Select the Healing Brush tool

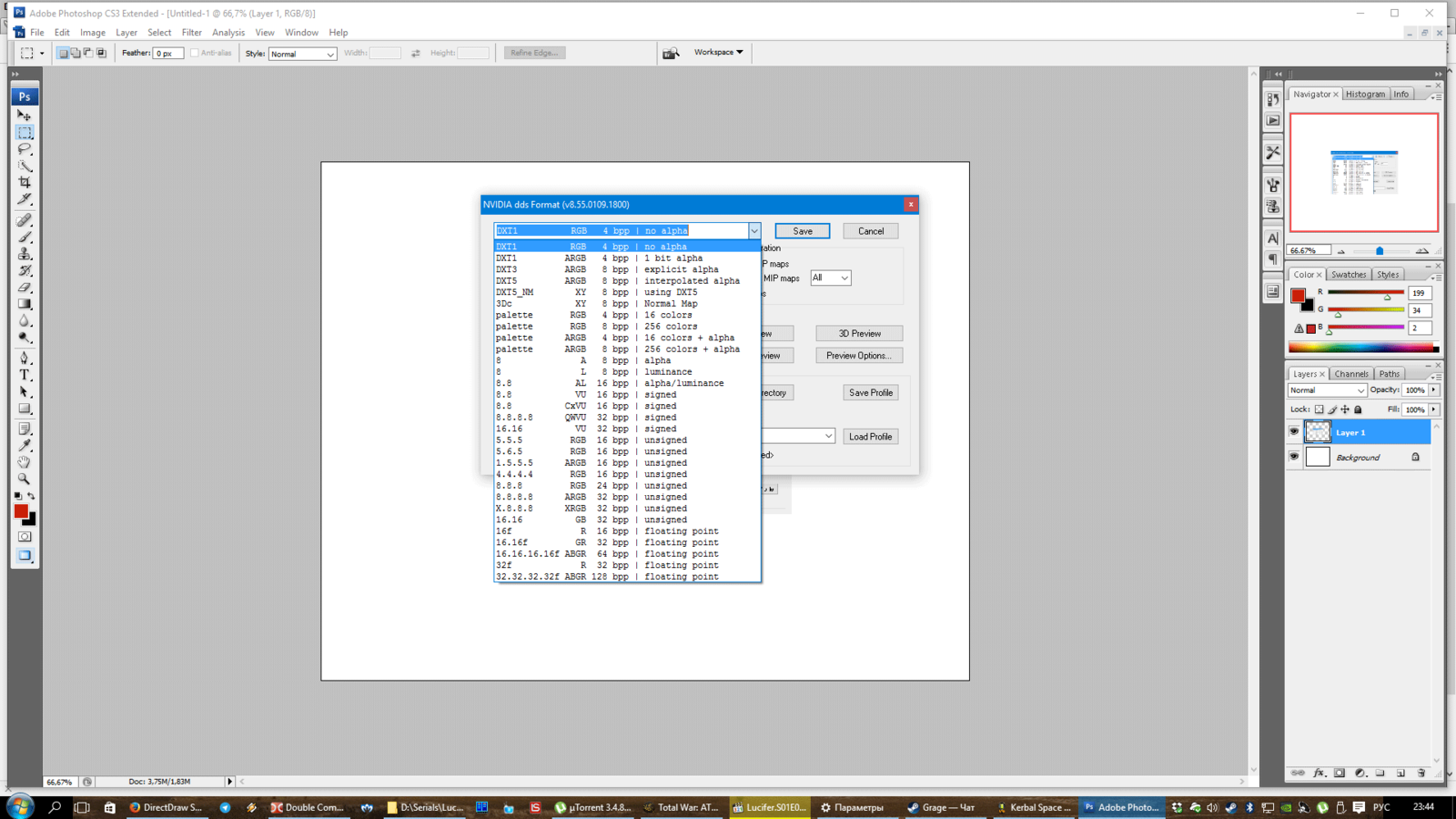pyautogui.click(x=25, y=220)
